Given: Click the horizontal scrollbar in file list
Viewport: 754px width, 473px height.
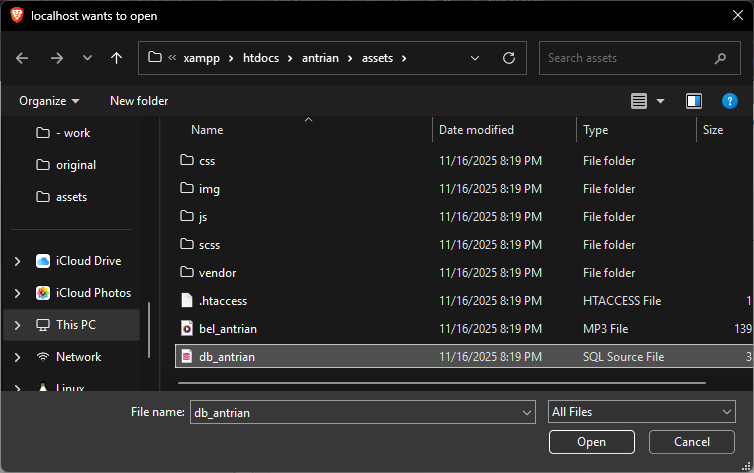Looking at the screenshot, I should tap(441, 382).
